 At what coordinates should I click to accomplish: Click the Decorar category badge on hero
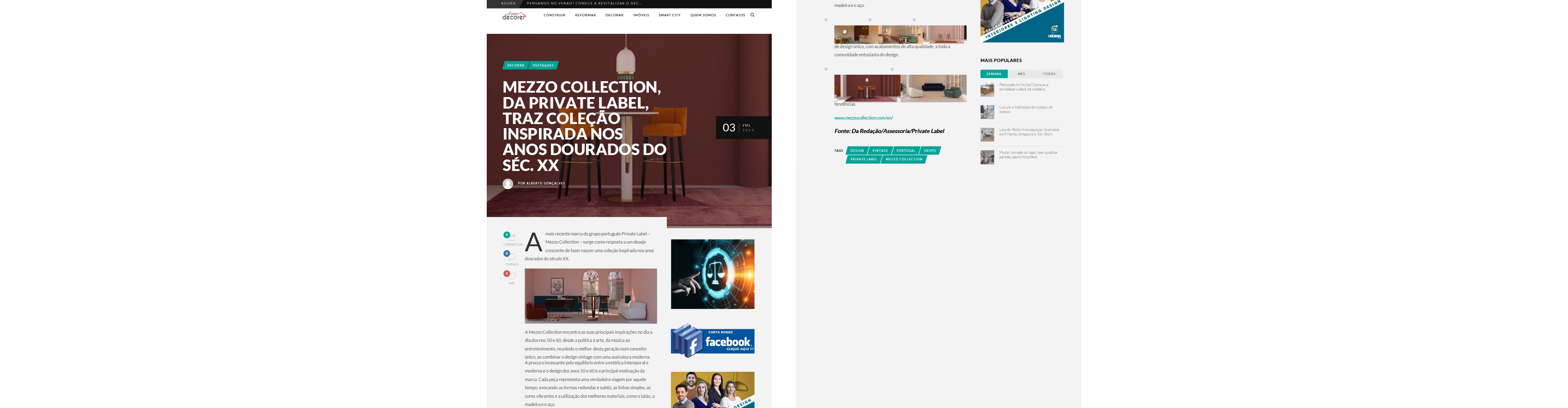coord(516,66)
